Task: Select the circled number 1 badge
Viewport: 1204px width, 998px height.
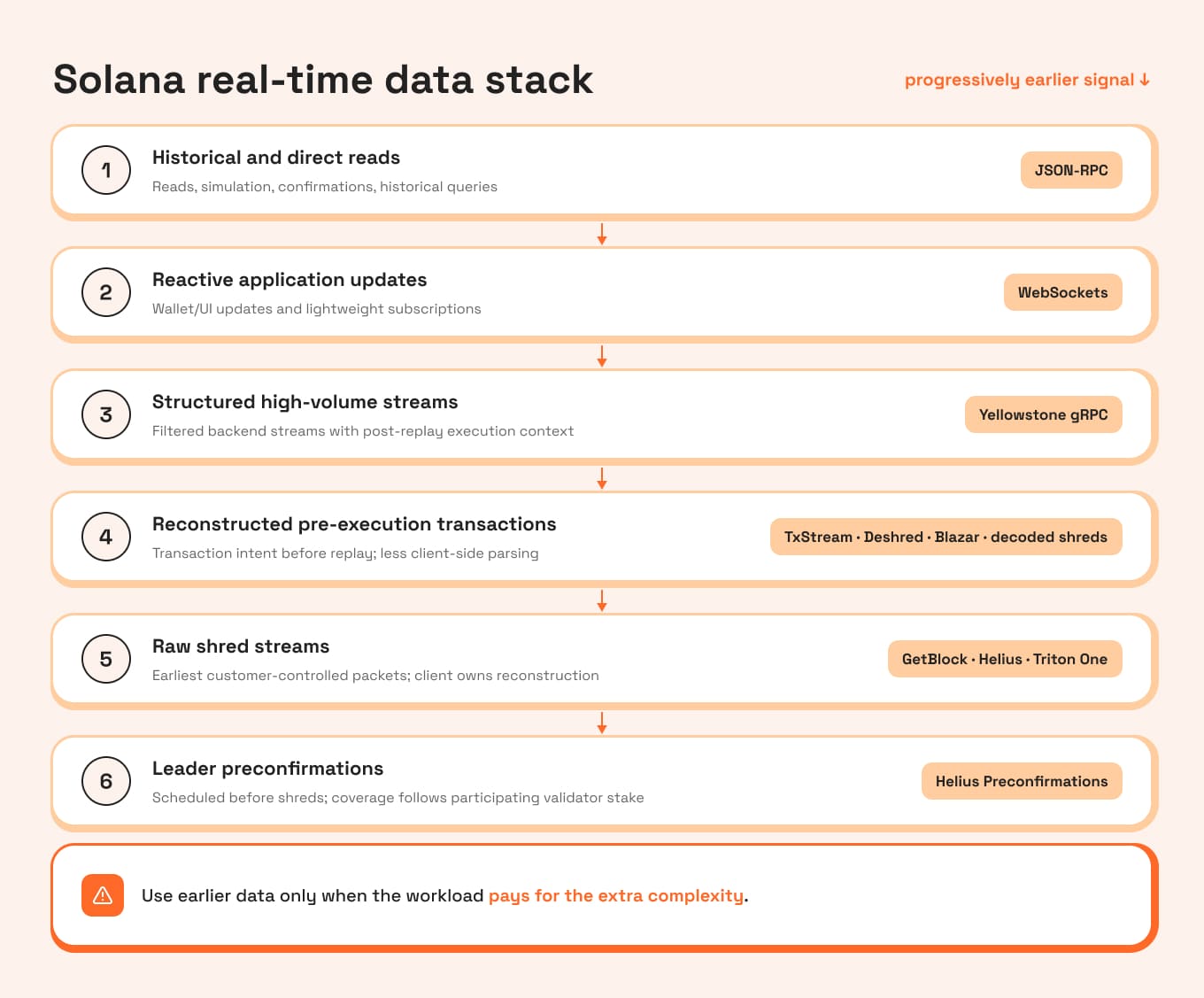Action: tap(106, 170)
